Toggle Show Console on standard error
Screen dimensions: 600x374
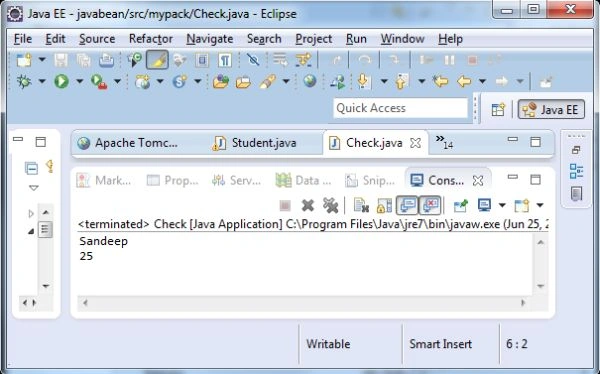pos(430,206)
